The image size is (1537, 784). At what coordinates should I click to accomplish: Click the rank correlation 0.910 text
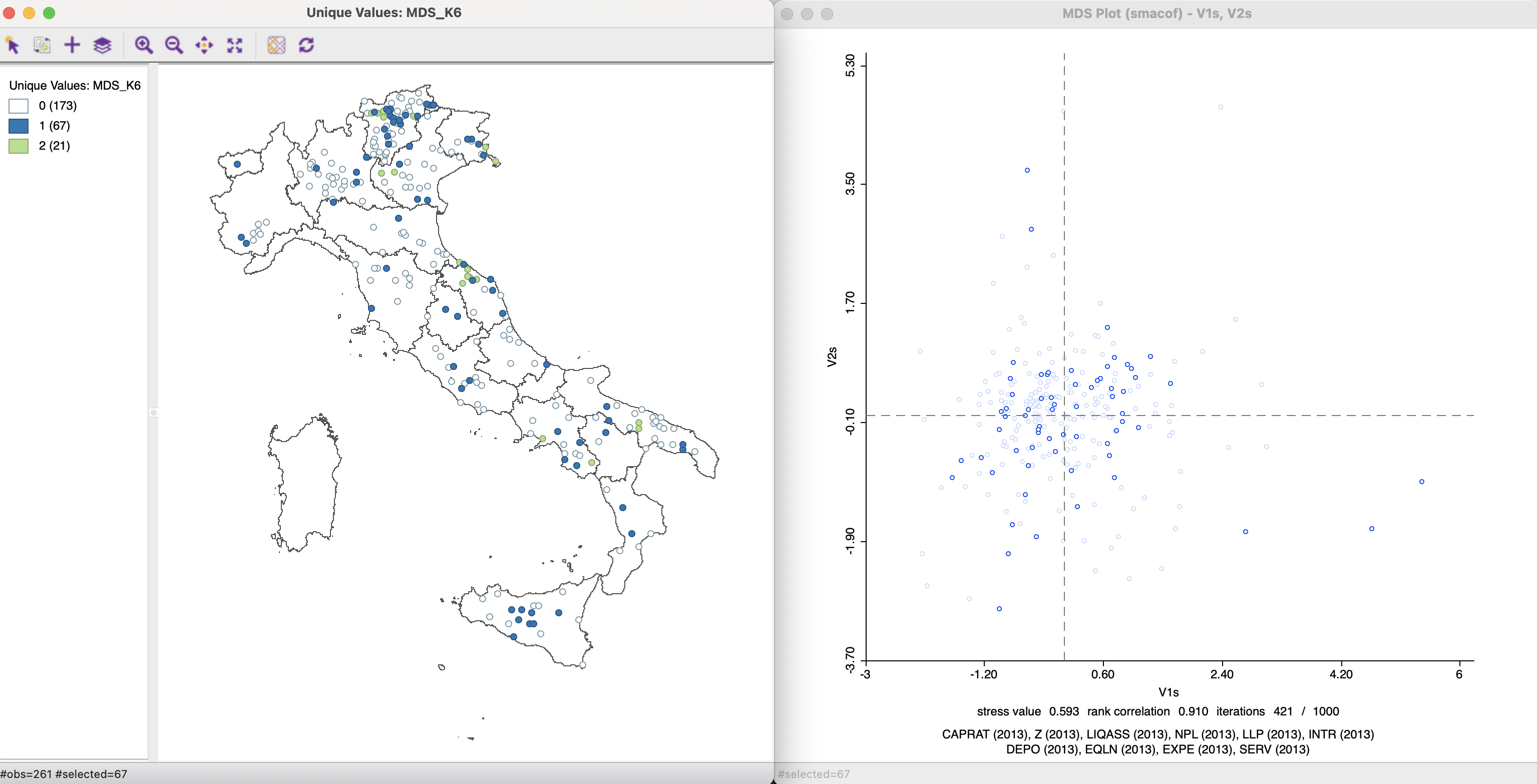[1147, 711]
